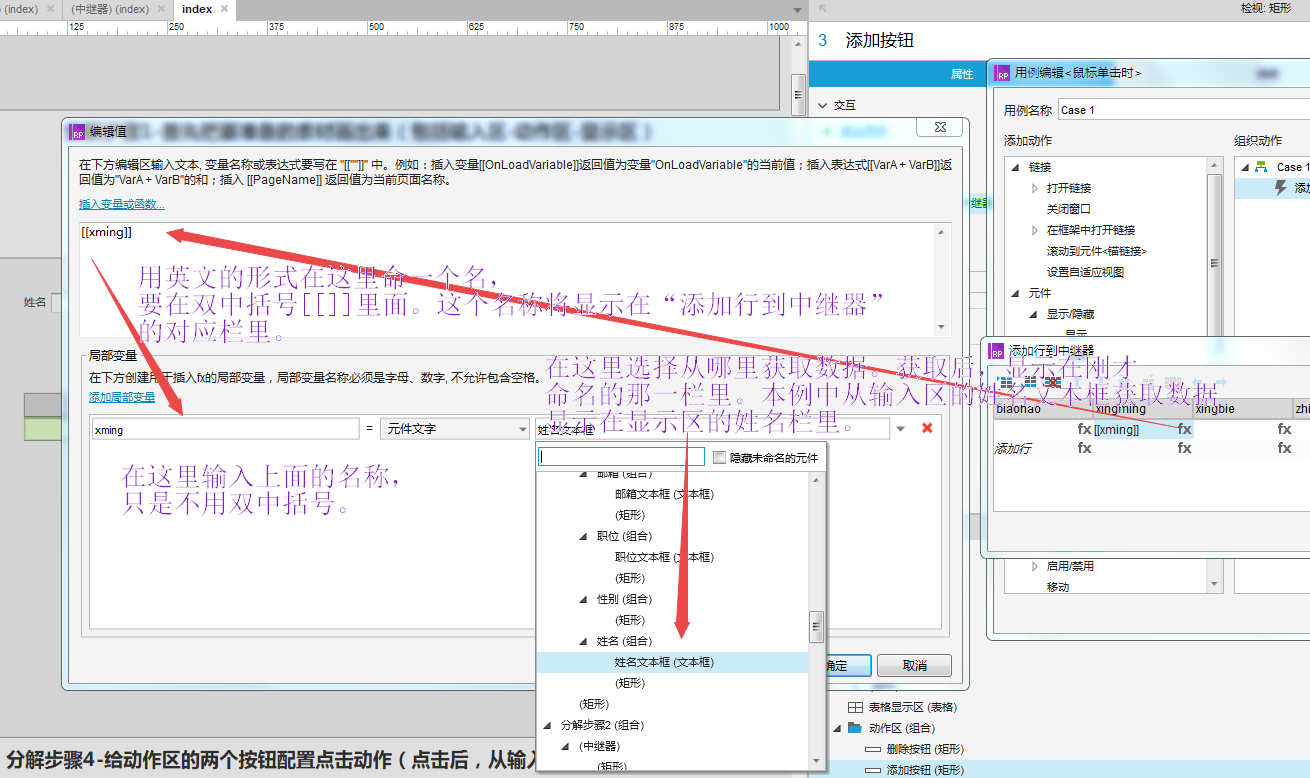Collapse 性别 (组合) group in list
This screenshot has height=778, width=1310.
(x=583, y=599)
